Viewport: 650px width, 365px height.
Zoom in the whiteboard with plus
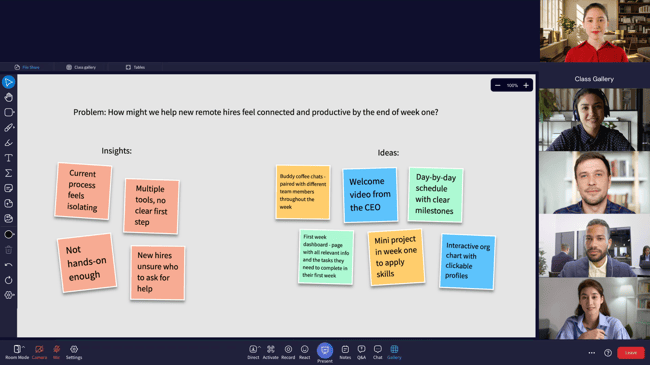526,85
